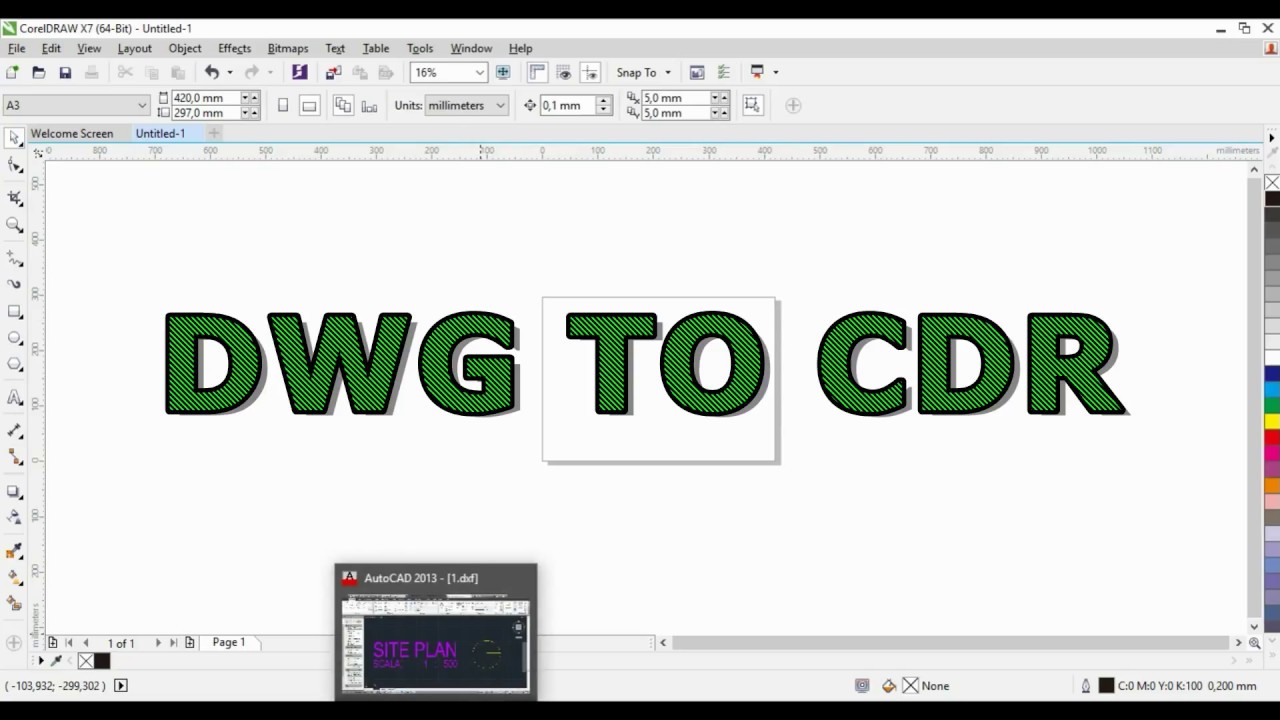Select the Pick tool
1280x720 pixels.
14,137
